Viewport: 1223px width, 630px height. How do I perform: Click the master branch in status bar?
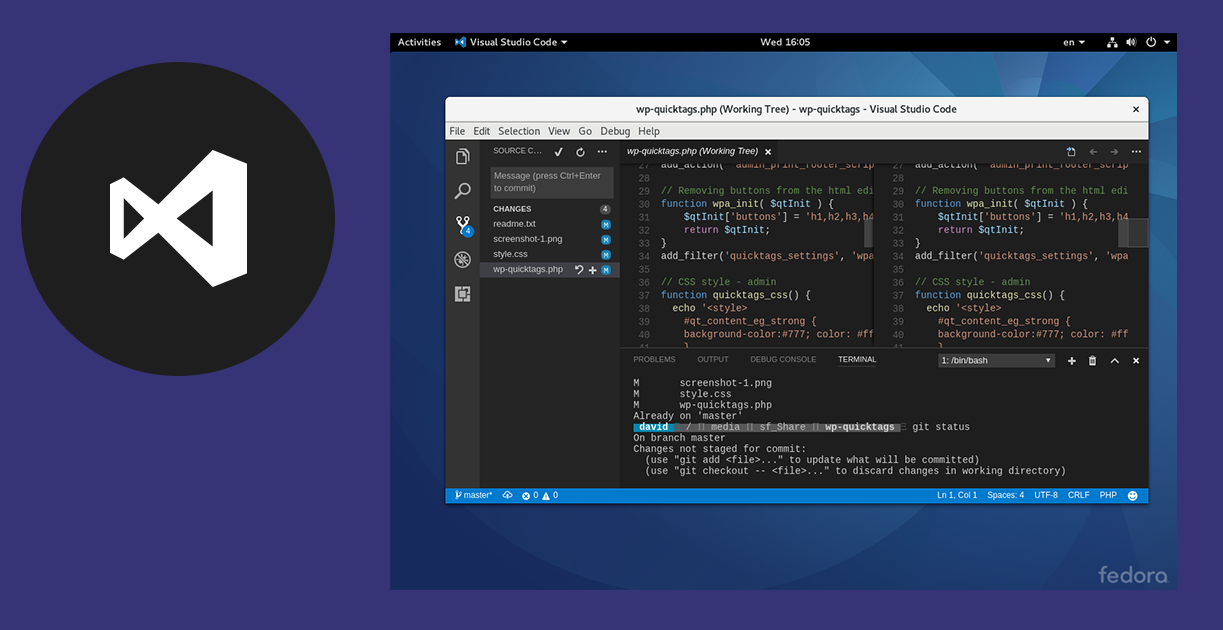pos(474,496)
